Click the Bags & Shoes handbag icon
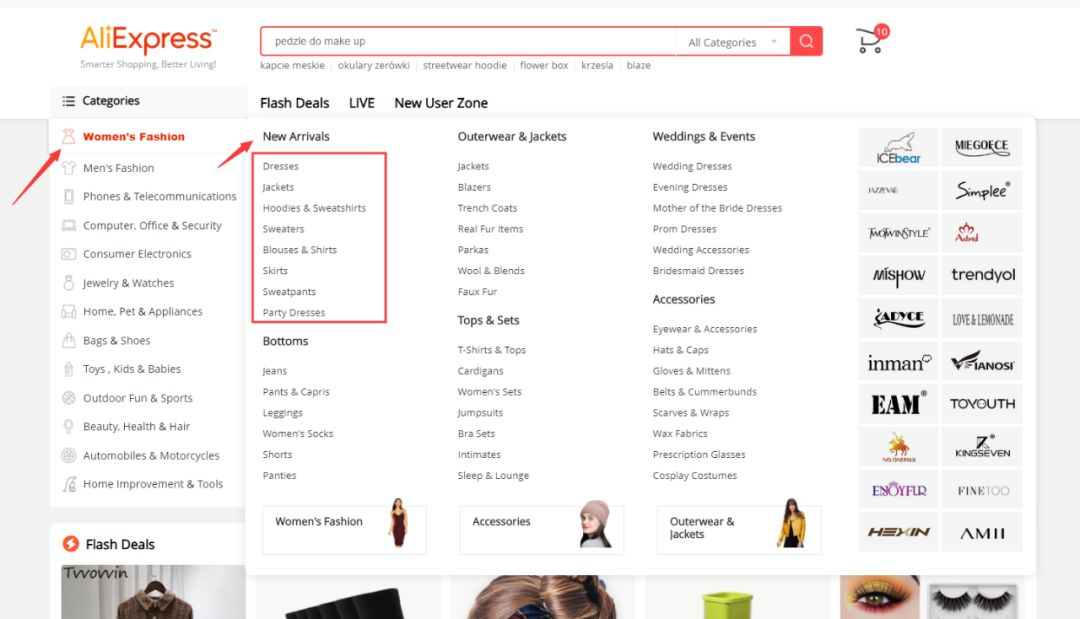This screenshot has width=1080, height=619. pos(68,340)
